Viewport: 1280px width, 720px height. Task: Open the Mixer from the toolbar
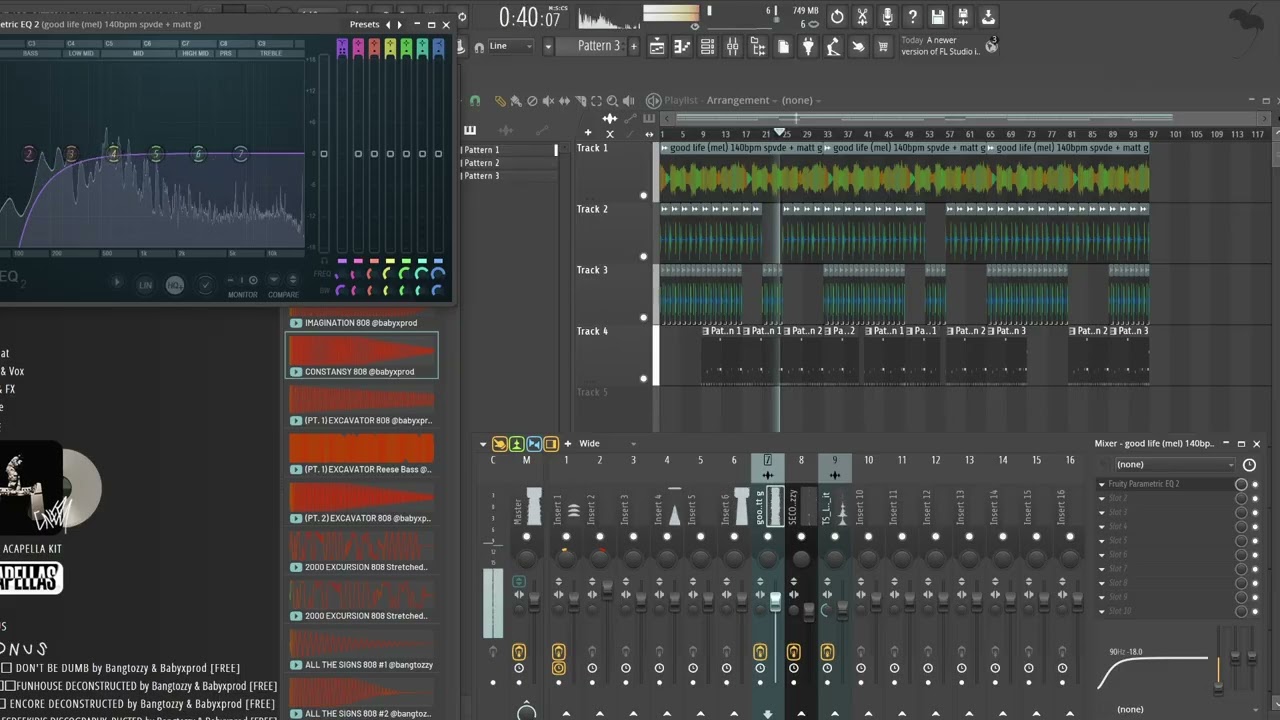(x=732, y=46)
